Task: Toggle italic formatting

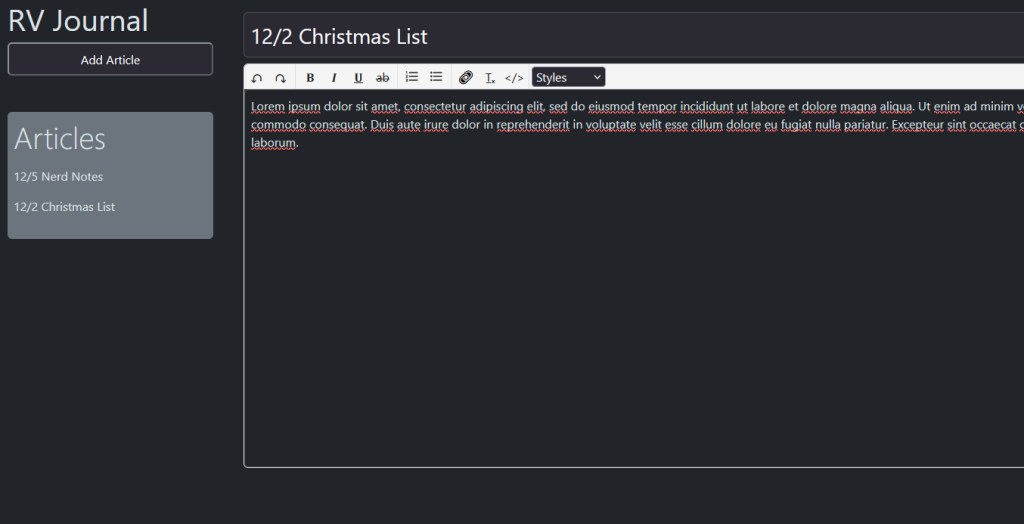Action: point(334,78)
